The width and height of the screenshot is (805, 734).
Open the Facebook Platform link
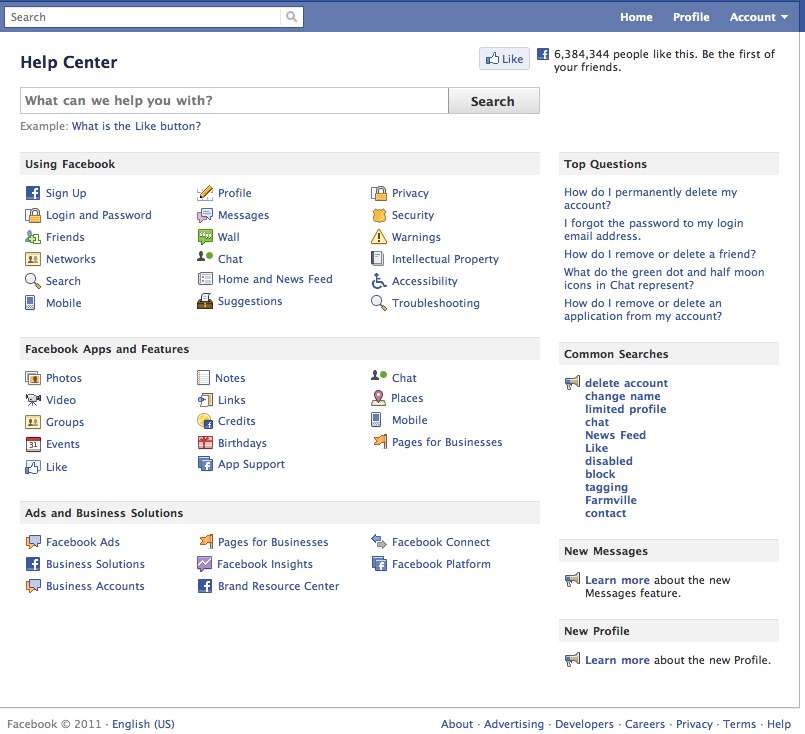(441, 564)
